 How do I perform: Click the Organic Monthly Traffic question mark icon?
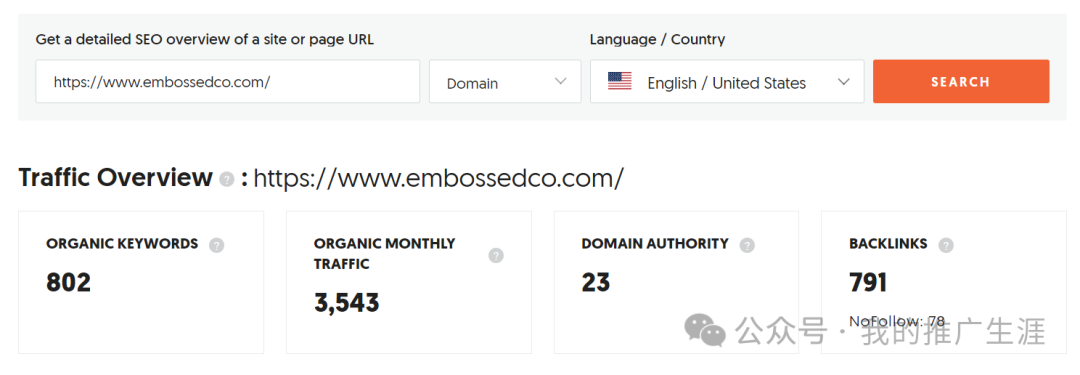tap(496, 255)
